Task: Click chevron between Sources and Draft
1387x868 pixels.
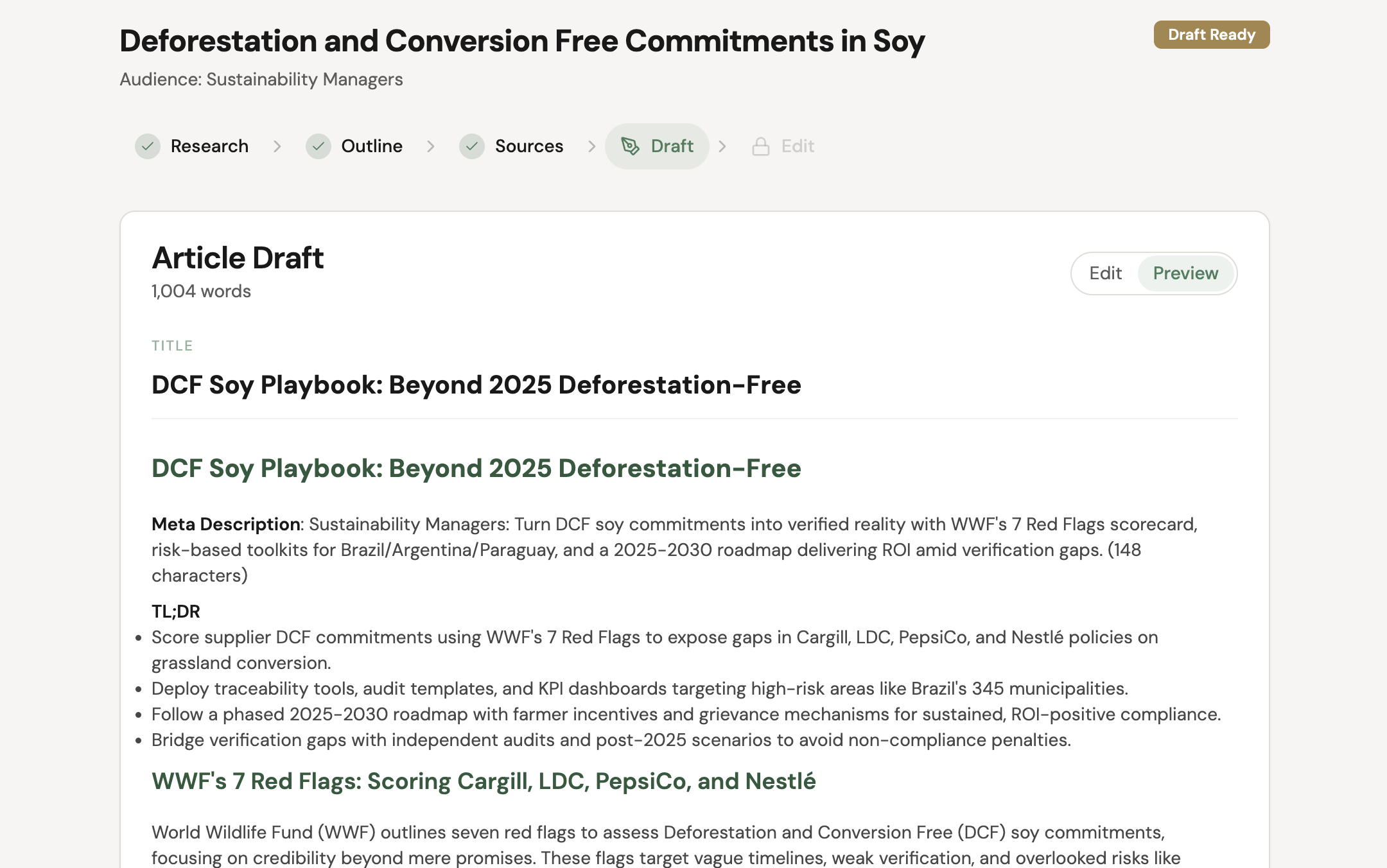Action: tap(591, 146)
